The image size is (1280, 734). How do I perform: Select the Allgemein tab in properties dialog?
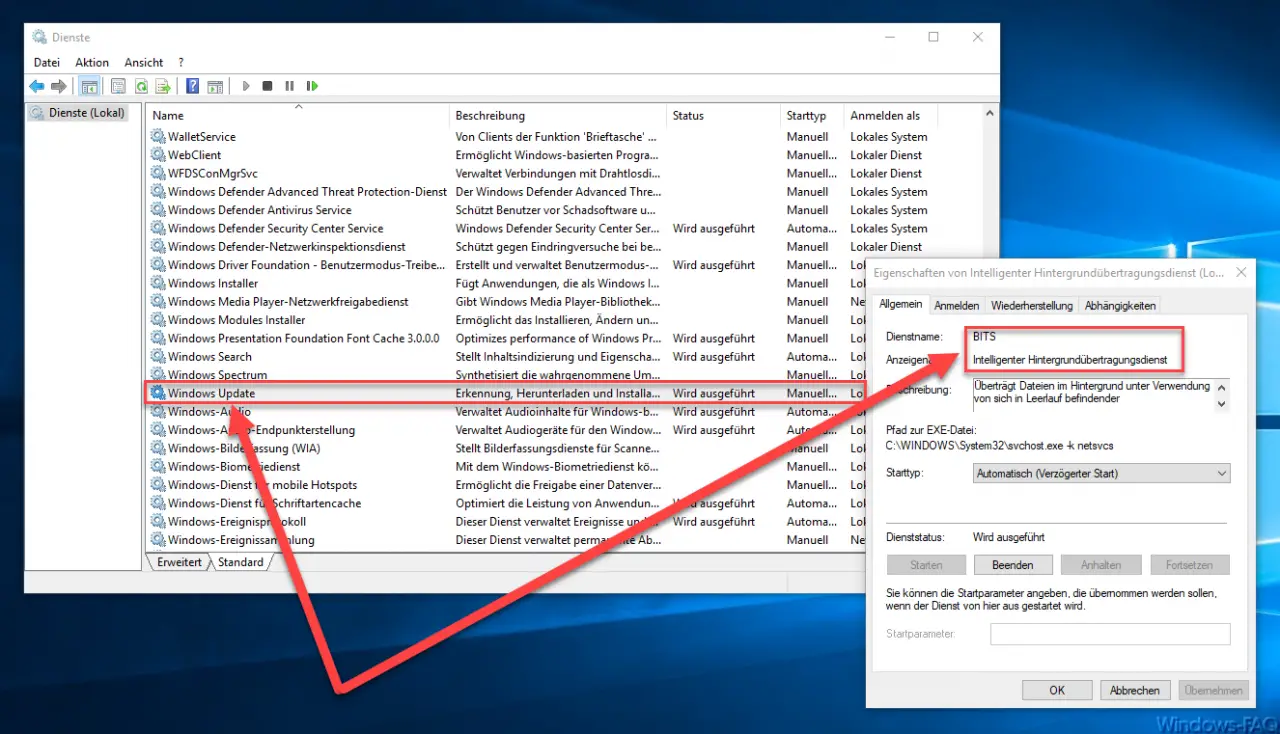[x=901, y=305]
